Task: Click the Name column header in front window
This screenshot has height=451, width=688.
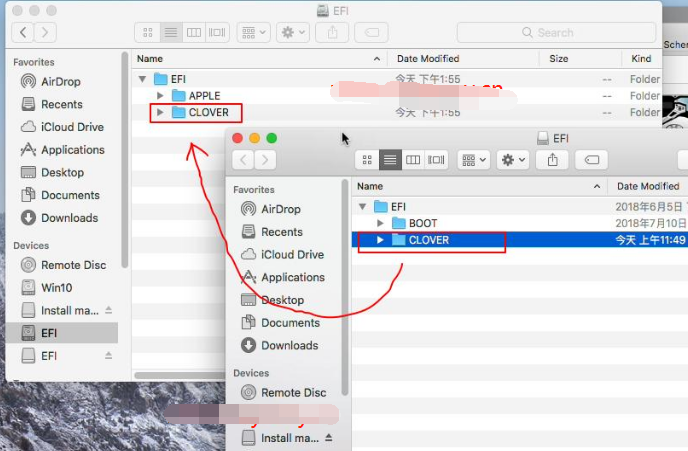Action: tap(370, 186)
